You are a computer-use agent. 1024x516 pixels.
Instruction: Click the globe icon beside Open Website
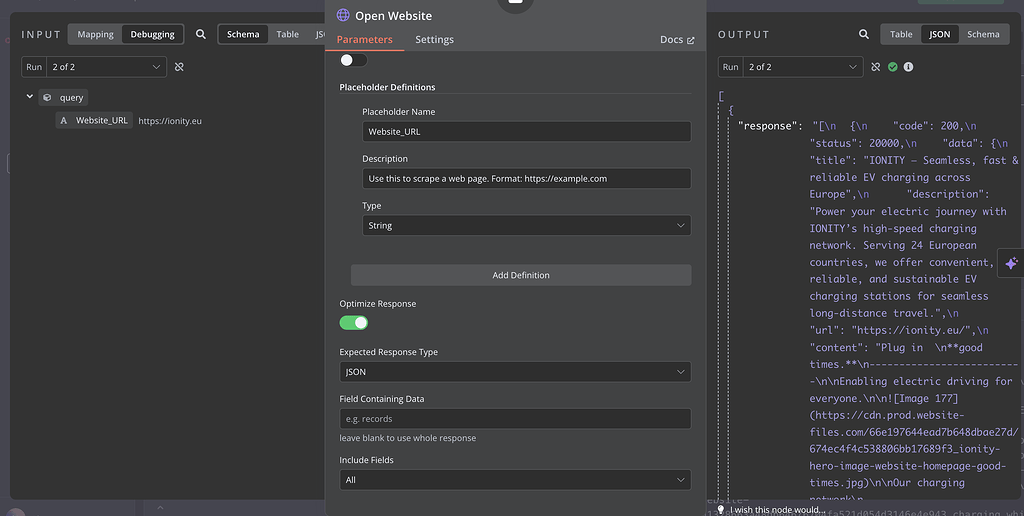[343, 16]
